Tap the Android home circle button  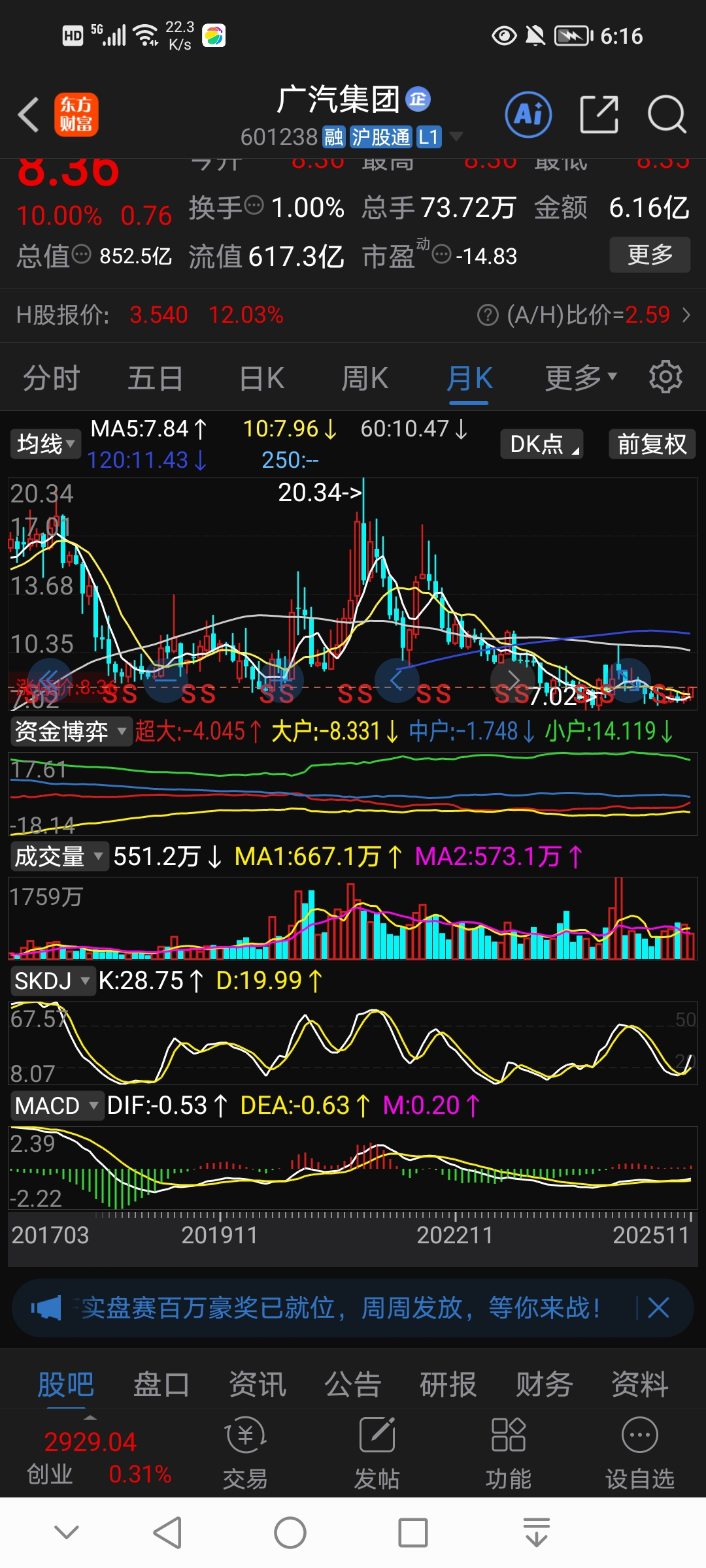(x=290, y=1533)
